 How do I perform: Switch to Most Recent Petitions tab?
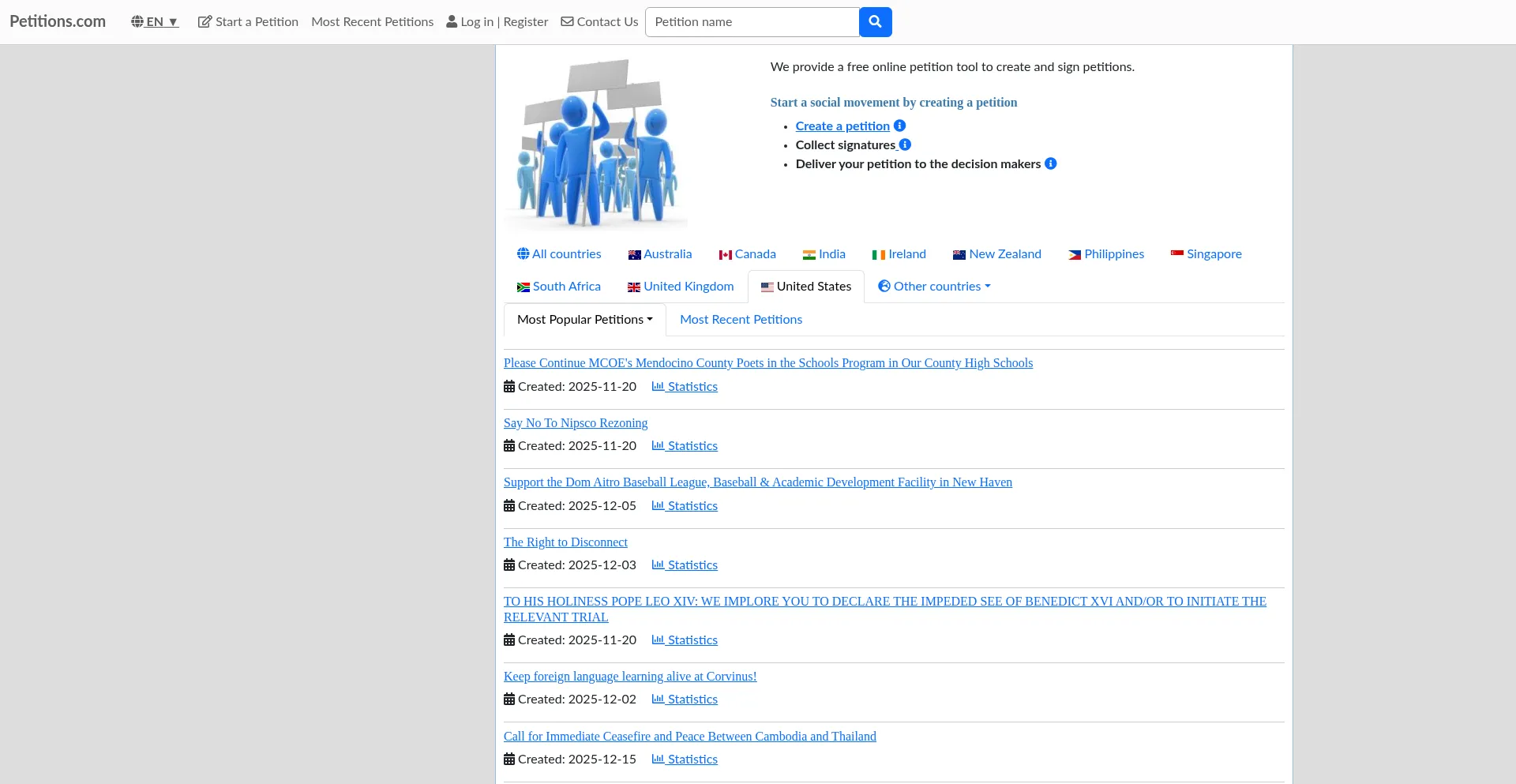coord(741,320)
